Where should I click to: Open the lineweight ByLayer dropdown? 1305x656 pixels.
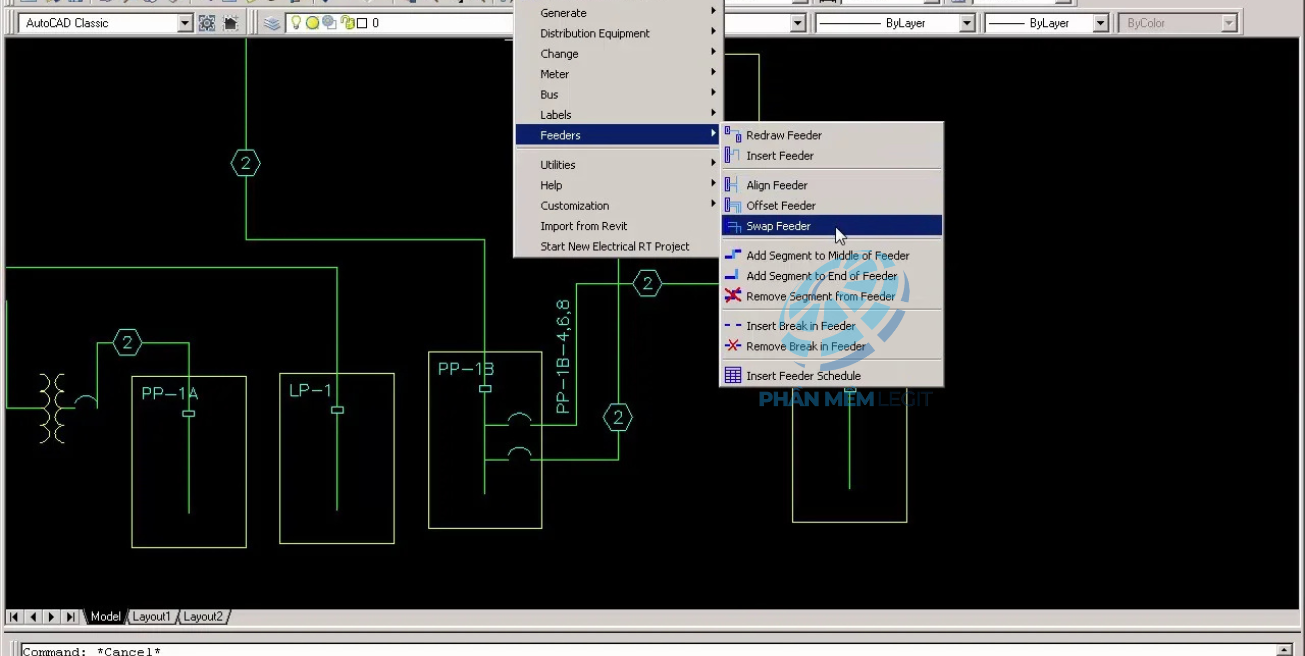tap(1101, 23)
